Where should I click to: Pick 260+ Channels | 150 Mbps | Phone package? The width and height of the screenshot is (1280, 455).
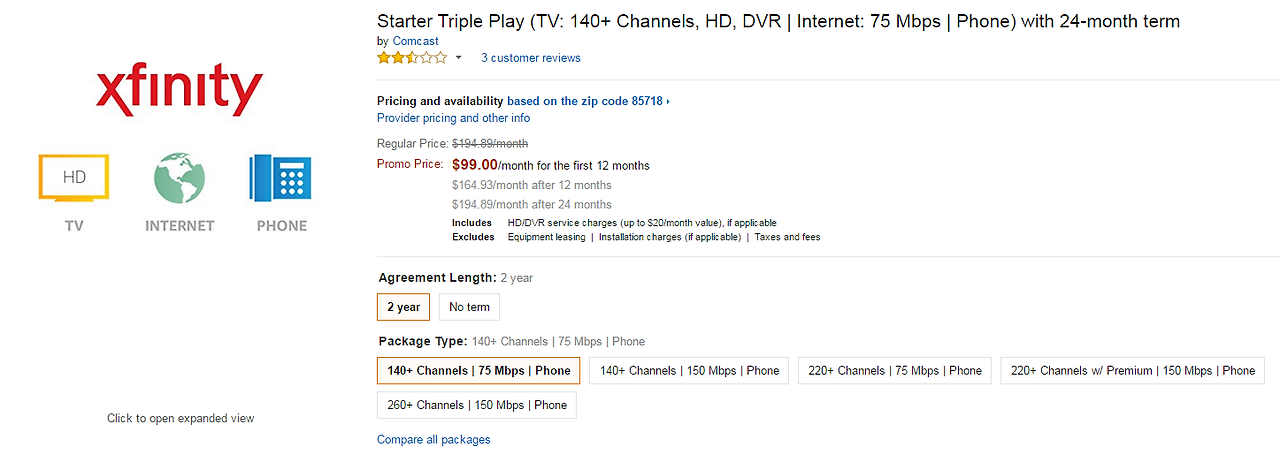click(x=477, y=405)
